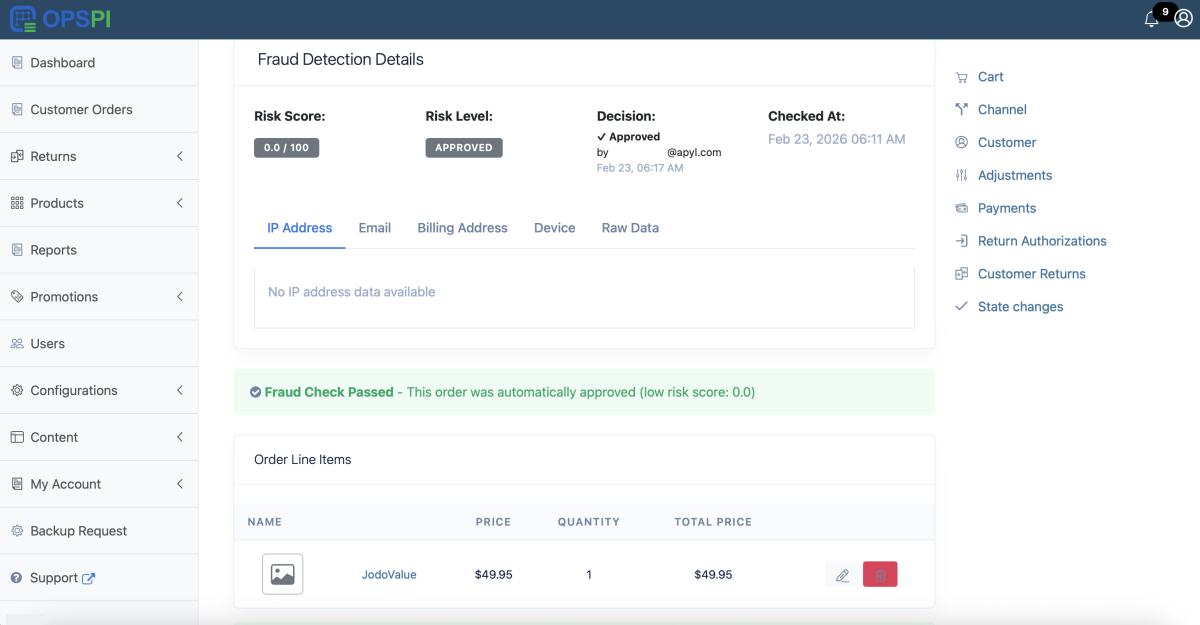Open Customer Orders in sidebar
Image resolution: width=1200 pixels, height=625 pixels.
tap(99, 109)
